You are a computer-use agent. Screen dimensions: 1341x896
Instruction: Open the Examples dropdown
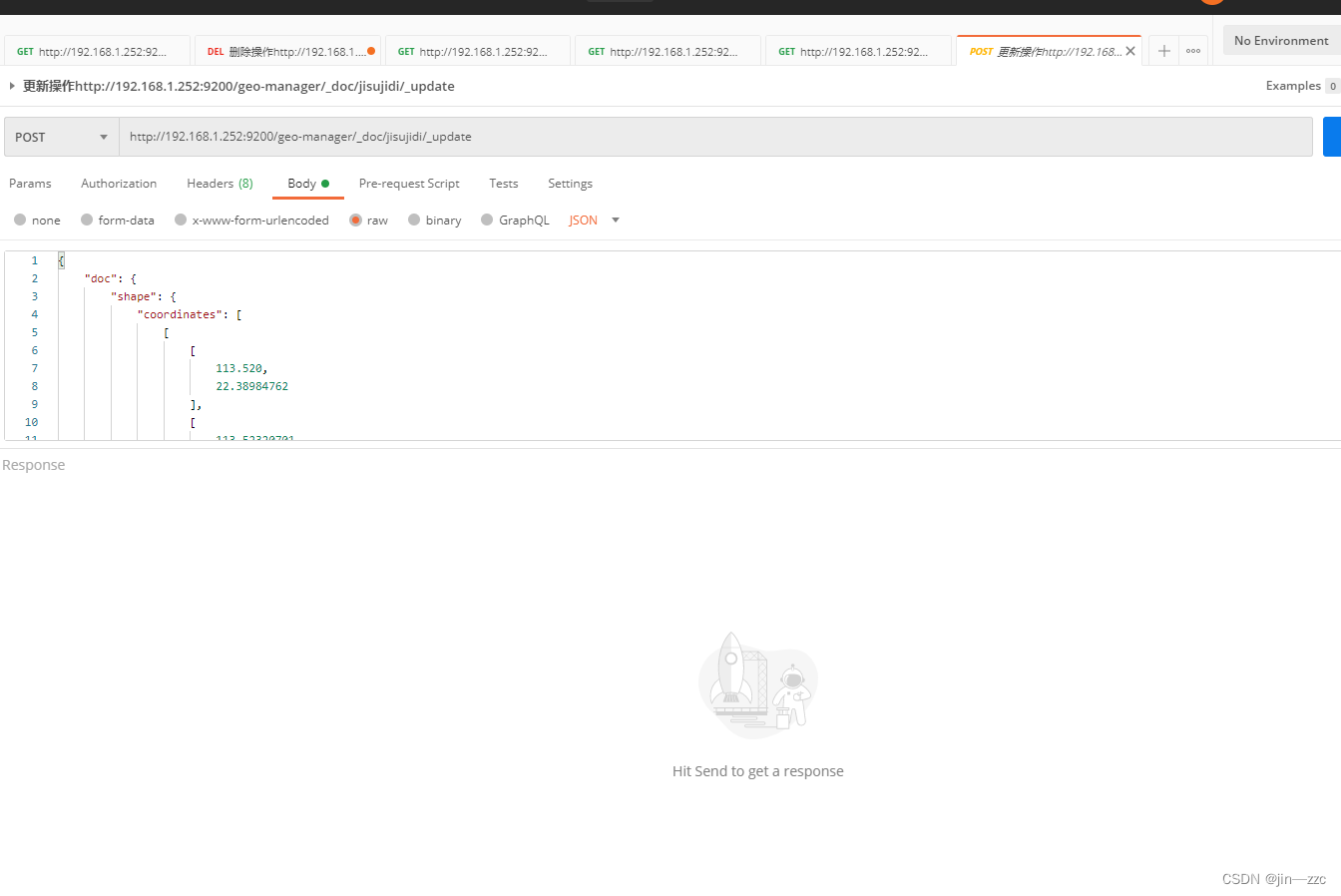pos(1302,86)
